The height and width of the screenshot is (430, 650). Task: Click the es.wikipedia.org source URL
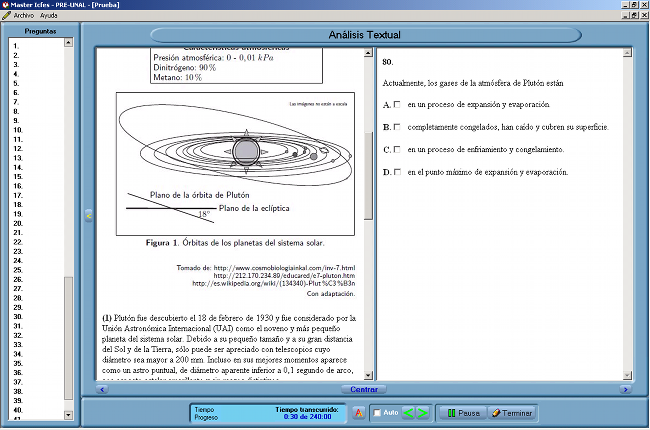tap(274, 284)
